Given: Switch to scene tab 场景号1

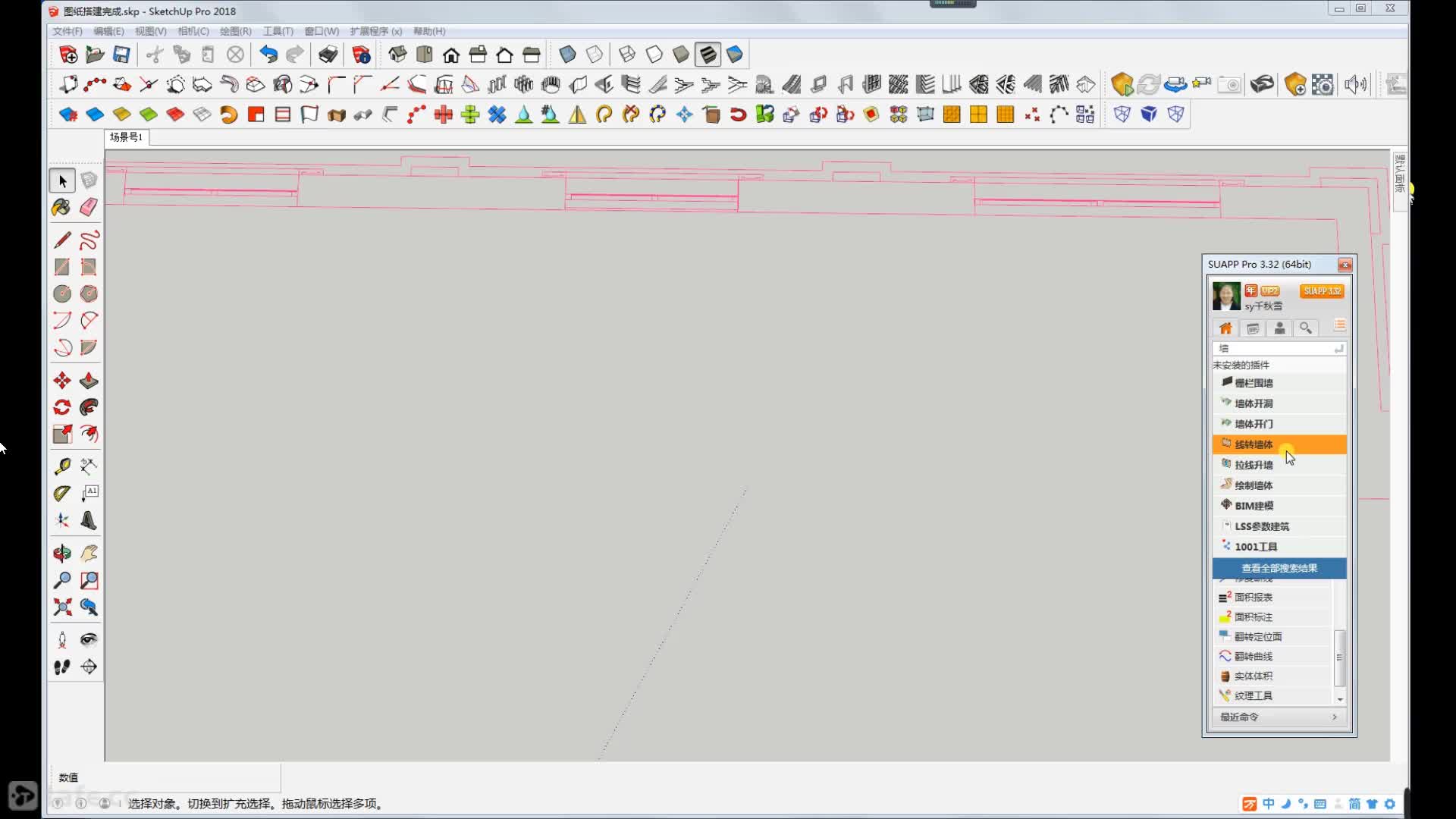Looking at the screenshot, I should [127, 137].
